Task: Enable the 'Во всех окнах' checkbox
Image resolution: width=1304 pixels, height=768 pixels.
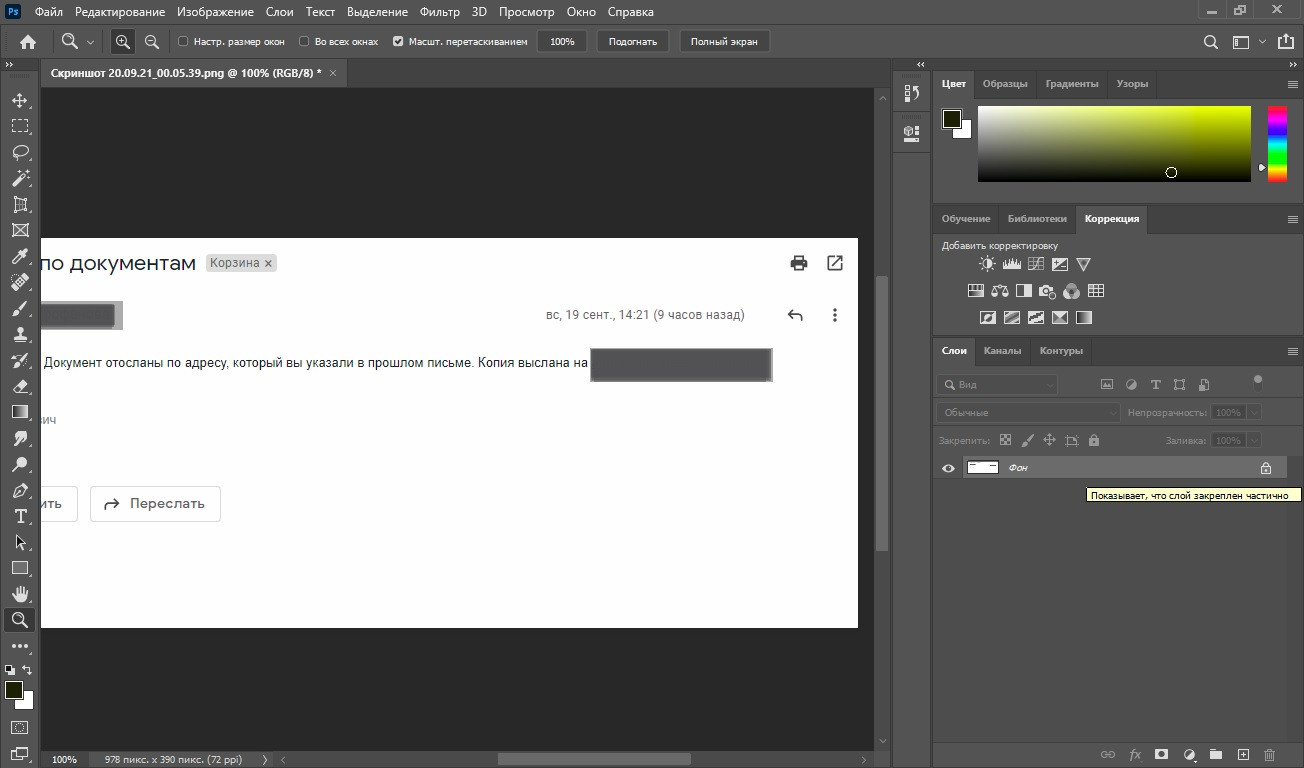Action: click(304, 42)
